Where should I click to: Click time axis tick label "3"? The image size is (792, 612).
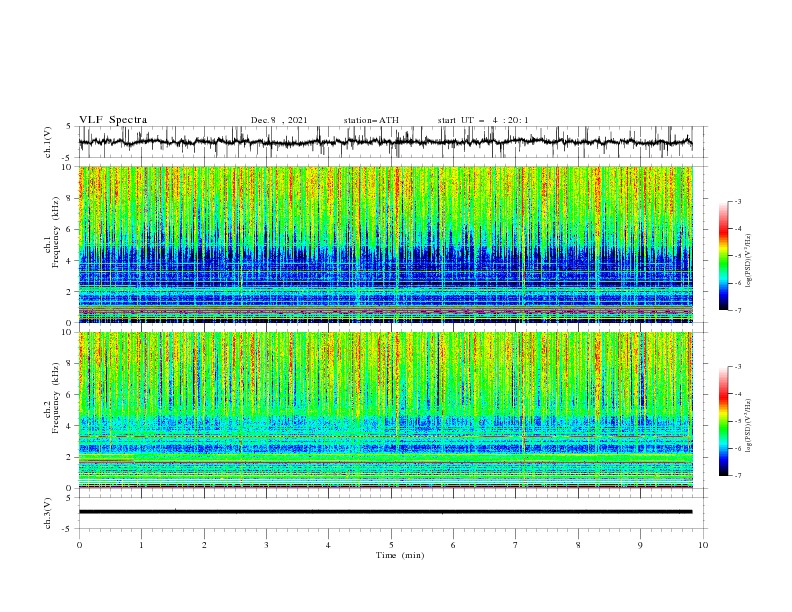point(266,545)
